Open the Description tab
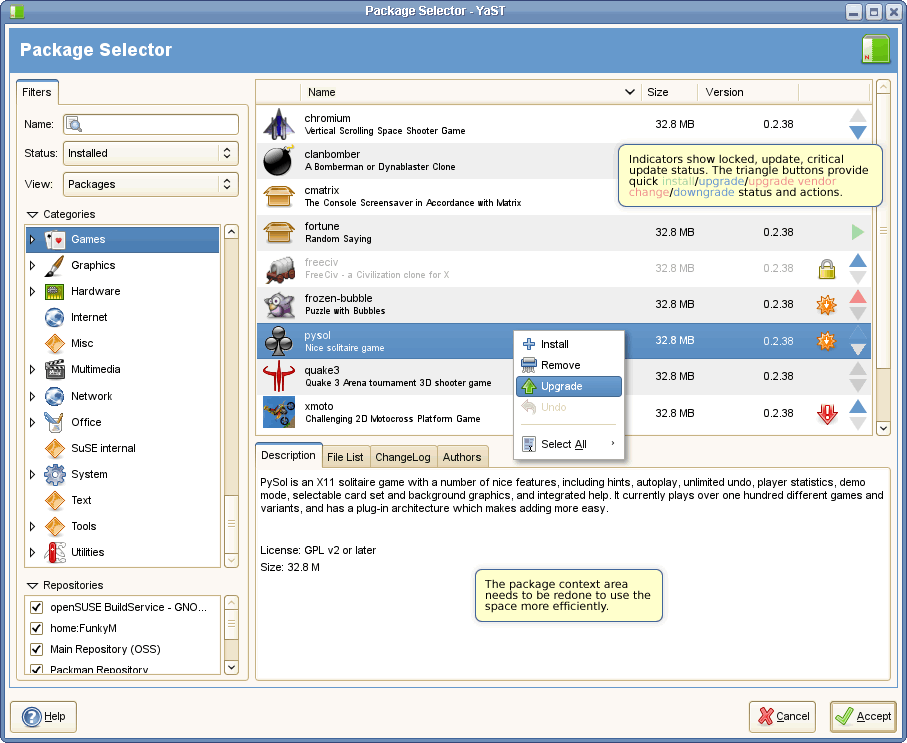Image resolution: width=907 pixels, height=743 pixels. [288, 455]
